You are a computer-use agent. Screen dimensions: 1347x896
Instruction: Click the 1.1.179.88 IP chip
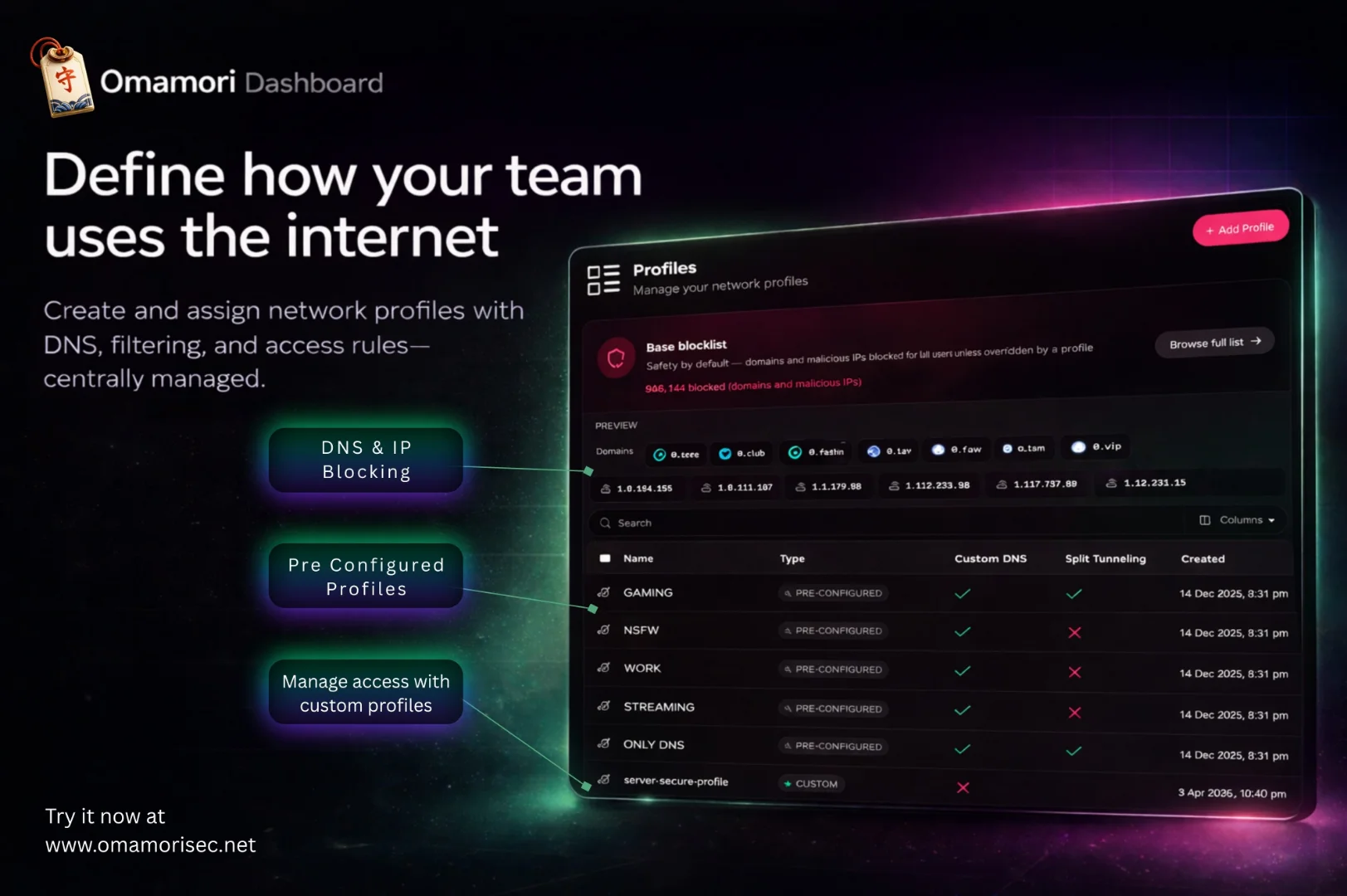coord(828,486)
